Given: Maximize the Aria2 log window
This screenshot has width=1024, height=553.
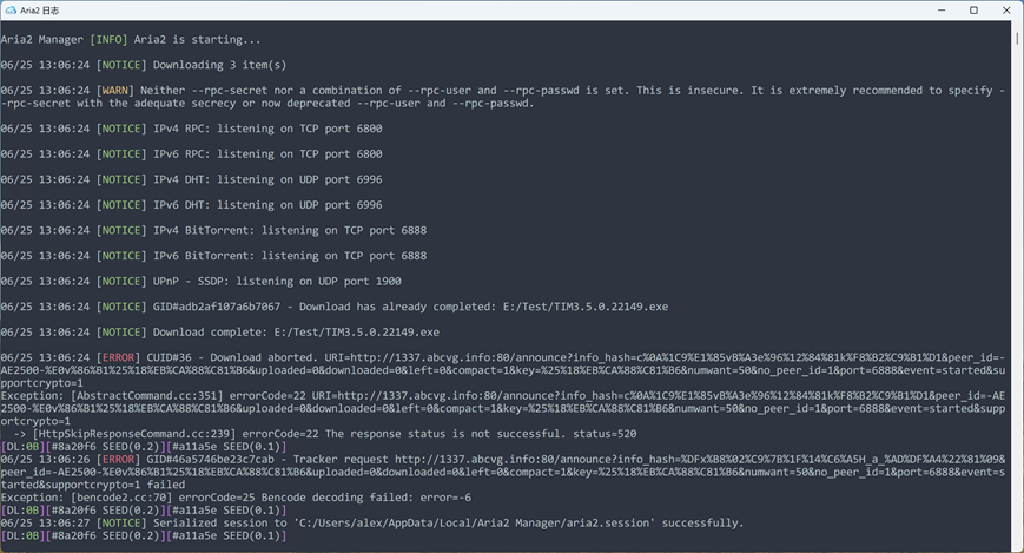Looking at the screenshot, I should pos(973,10).
